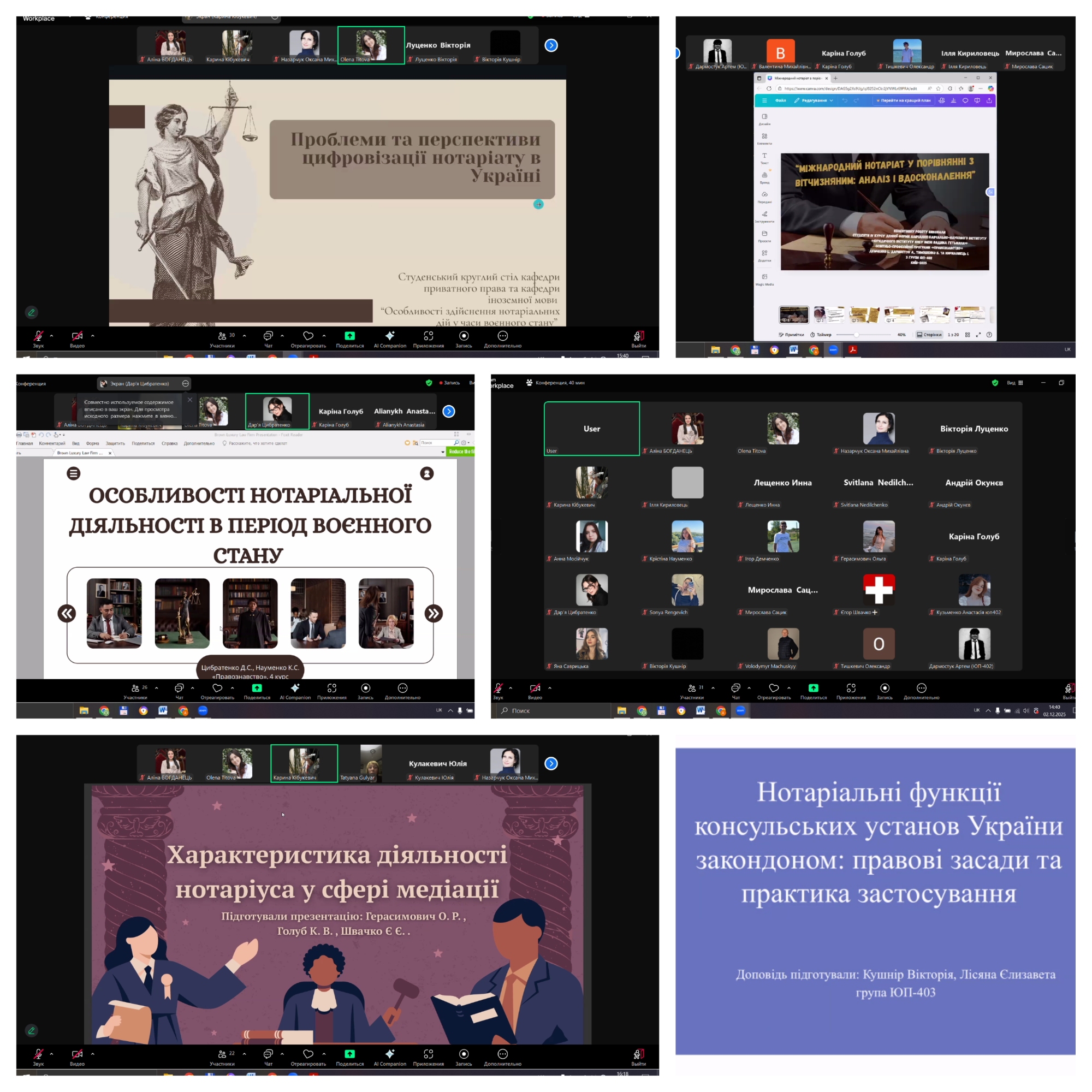Adjust the Canva zoom slider at 40%

[856, 335]
